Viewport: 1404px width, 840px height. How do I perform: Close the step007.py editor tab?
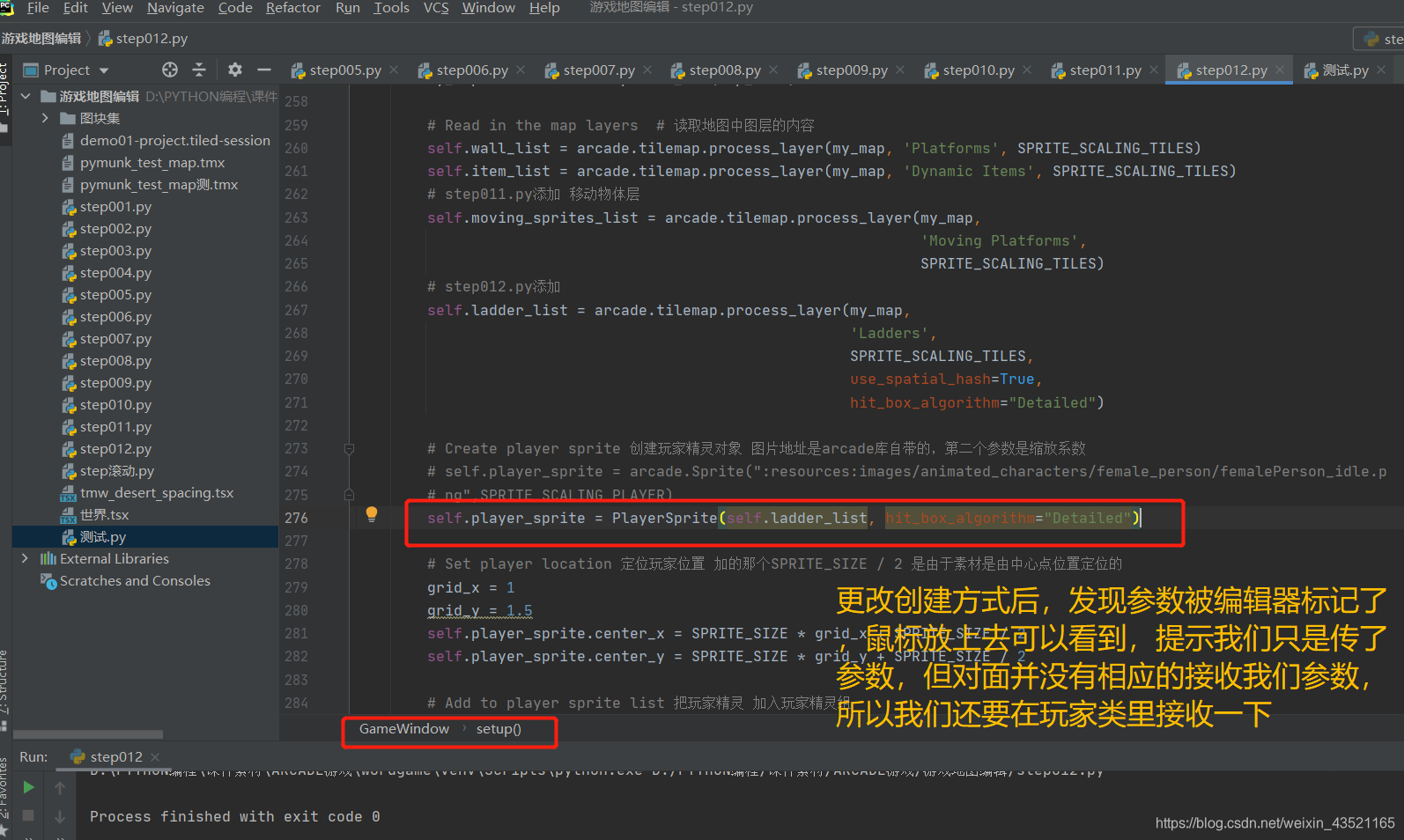tap(647, 70)
